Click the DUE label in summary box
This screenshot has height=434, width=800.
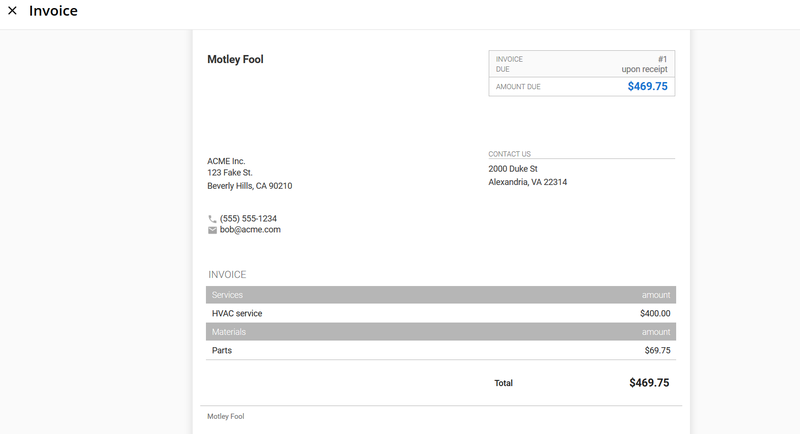click(503, 69)
